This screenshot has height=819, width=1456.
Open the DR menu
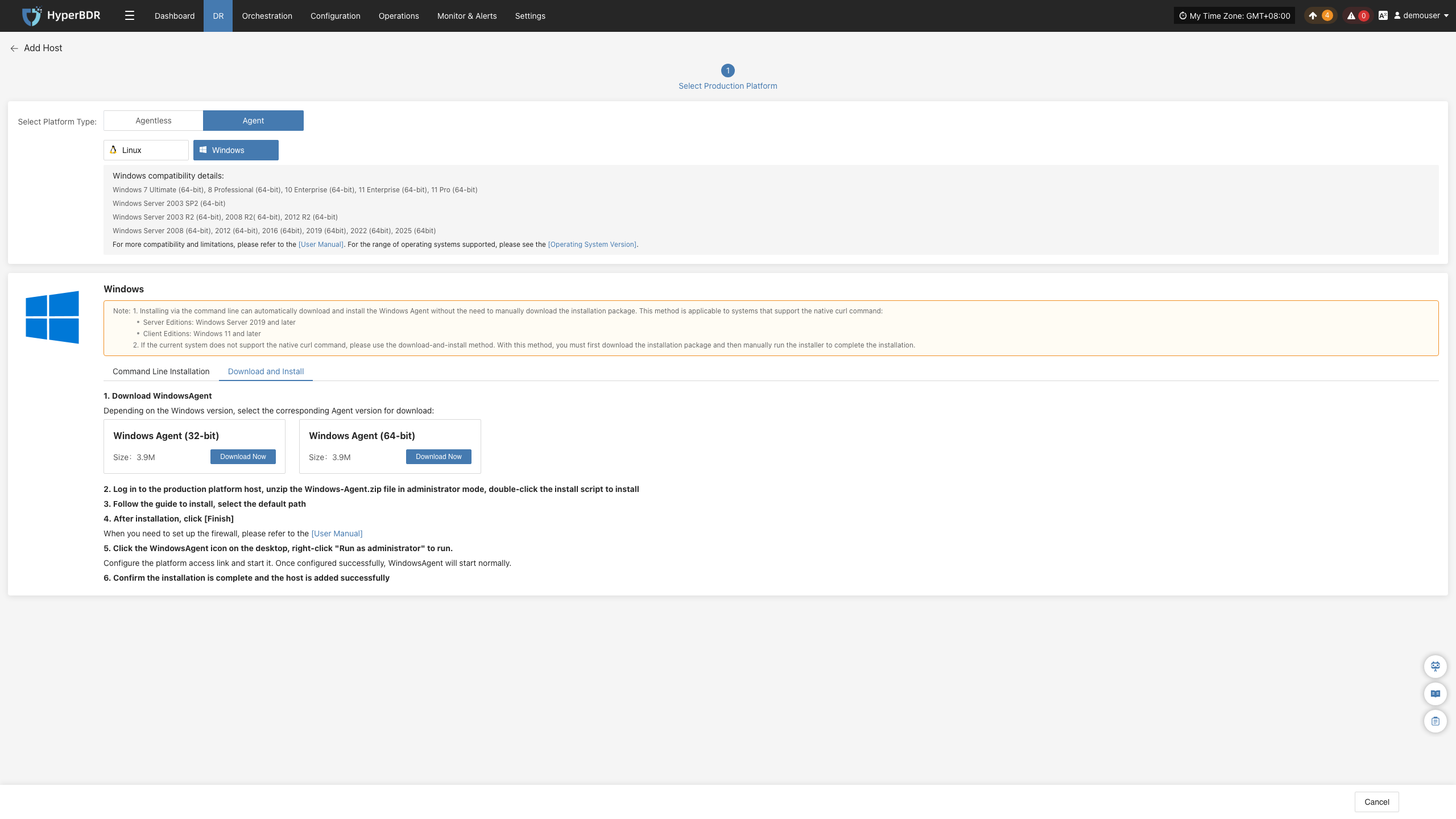218,16
